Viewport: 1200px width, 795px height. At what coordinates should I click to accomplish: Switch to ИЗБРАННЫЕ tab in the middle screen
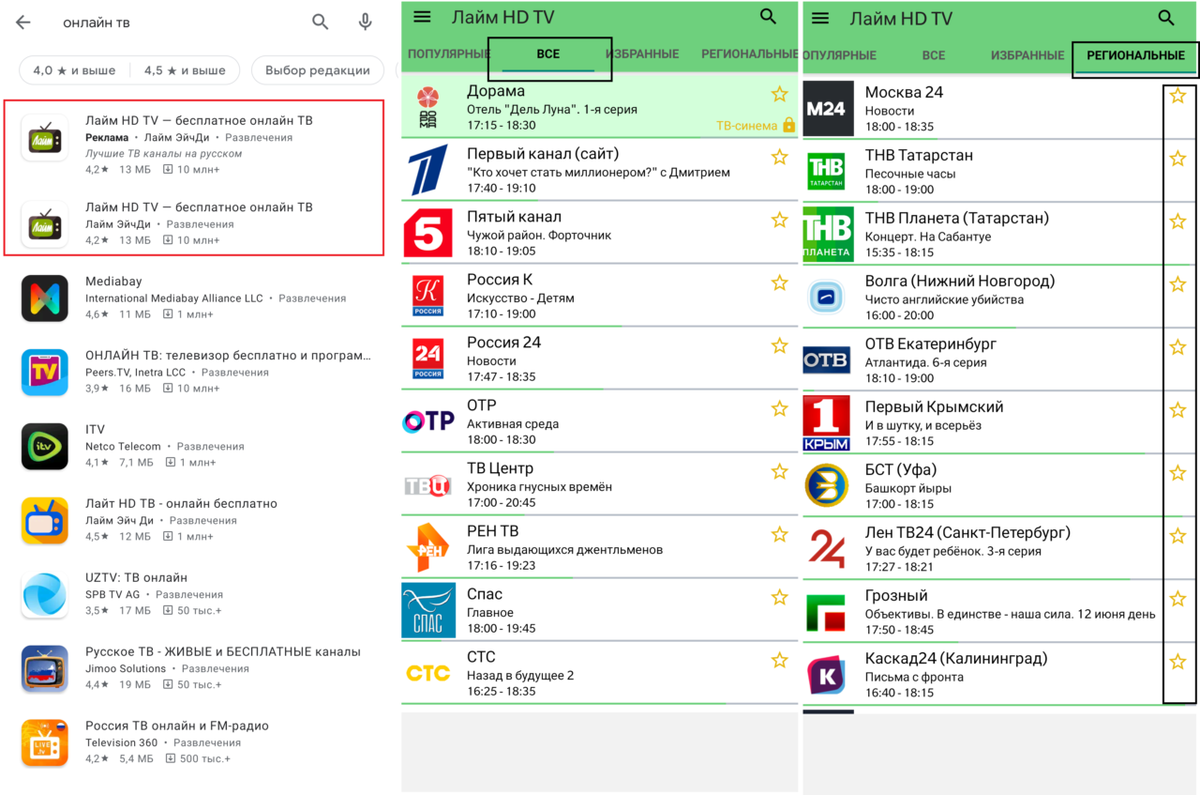[643, 54]
